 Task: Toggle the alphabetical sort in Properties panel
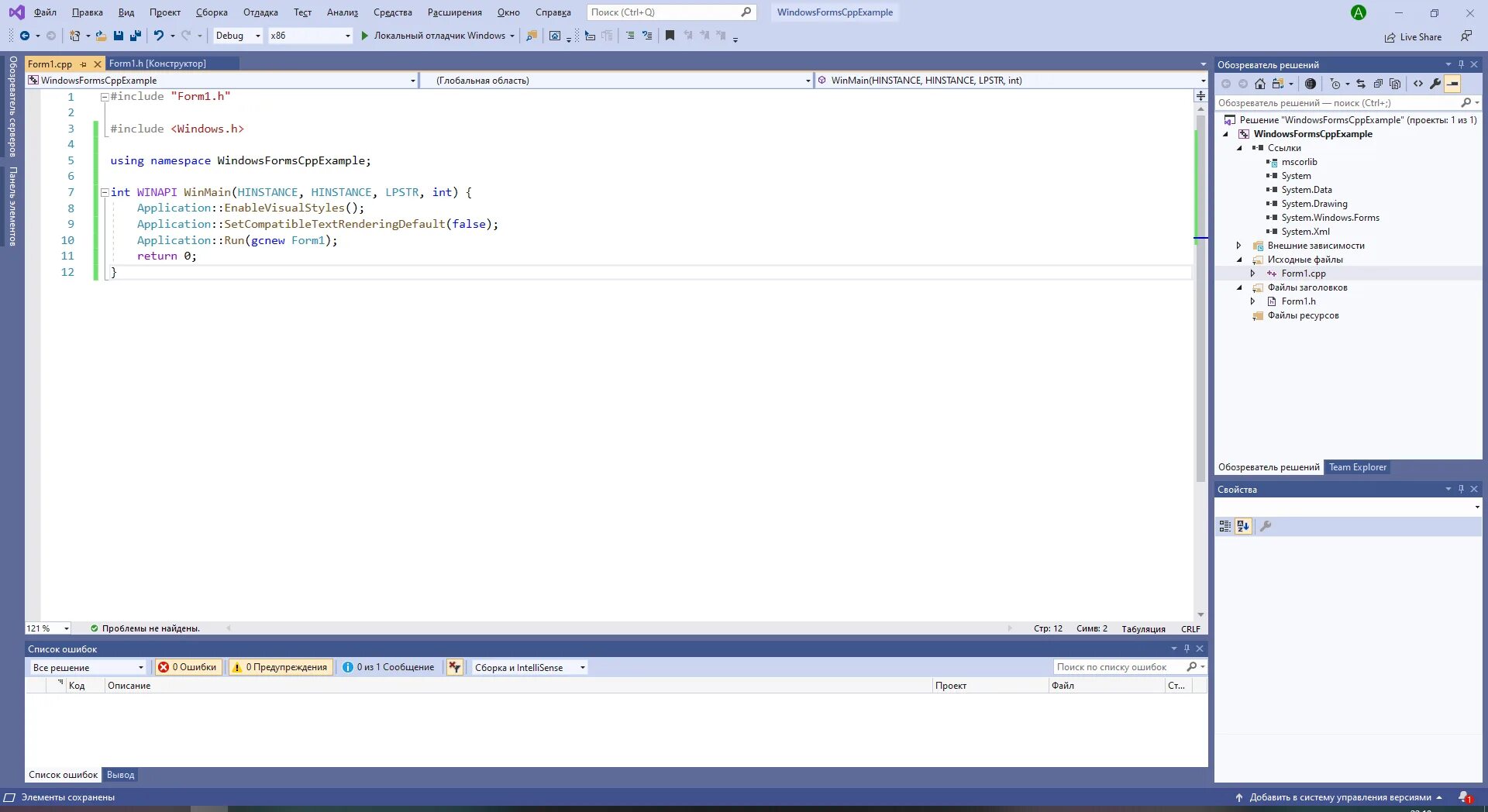pyautogui.click(x=1243, y=526)
